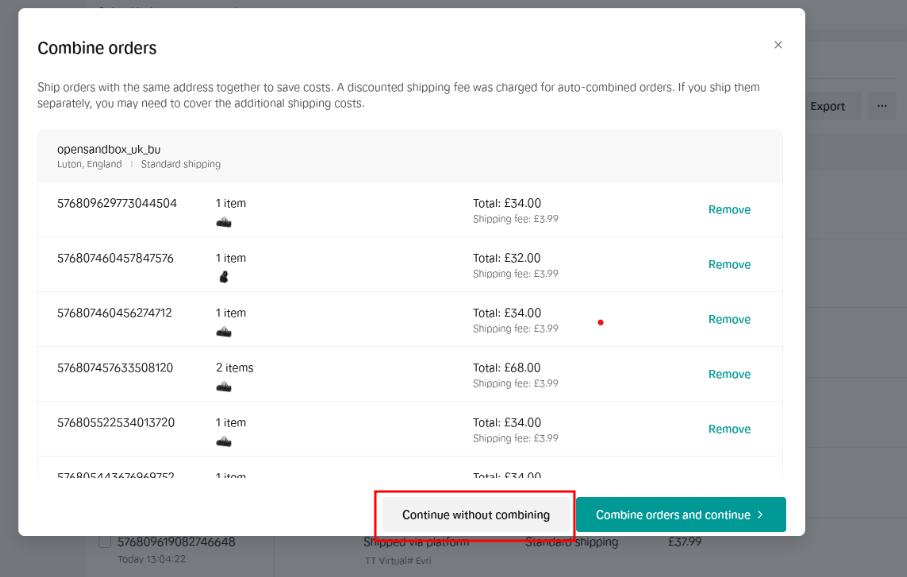Remove order 576807460456274712
Viewport: 907px width, 577px height.
pos(729,320)
